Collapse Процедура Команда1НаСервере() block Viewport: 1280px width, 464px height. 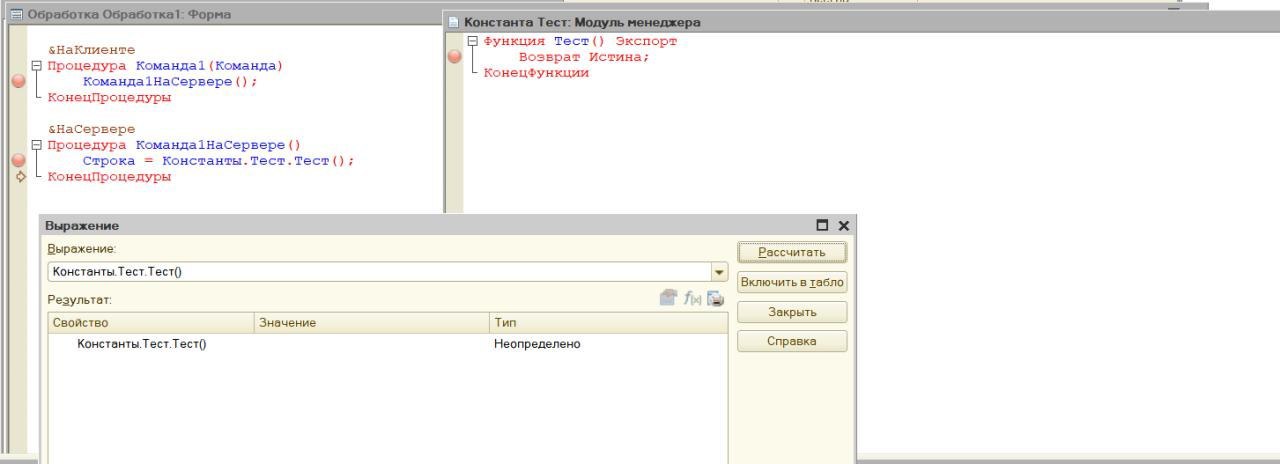(38, 145)
